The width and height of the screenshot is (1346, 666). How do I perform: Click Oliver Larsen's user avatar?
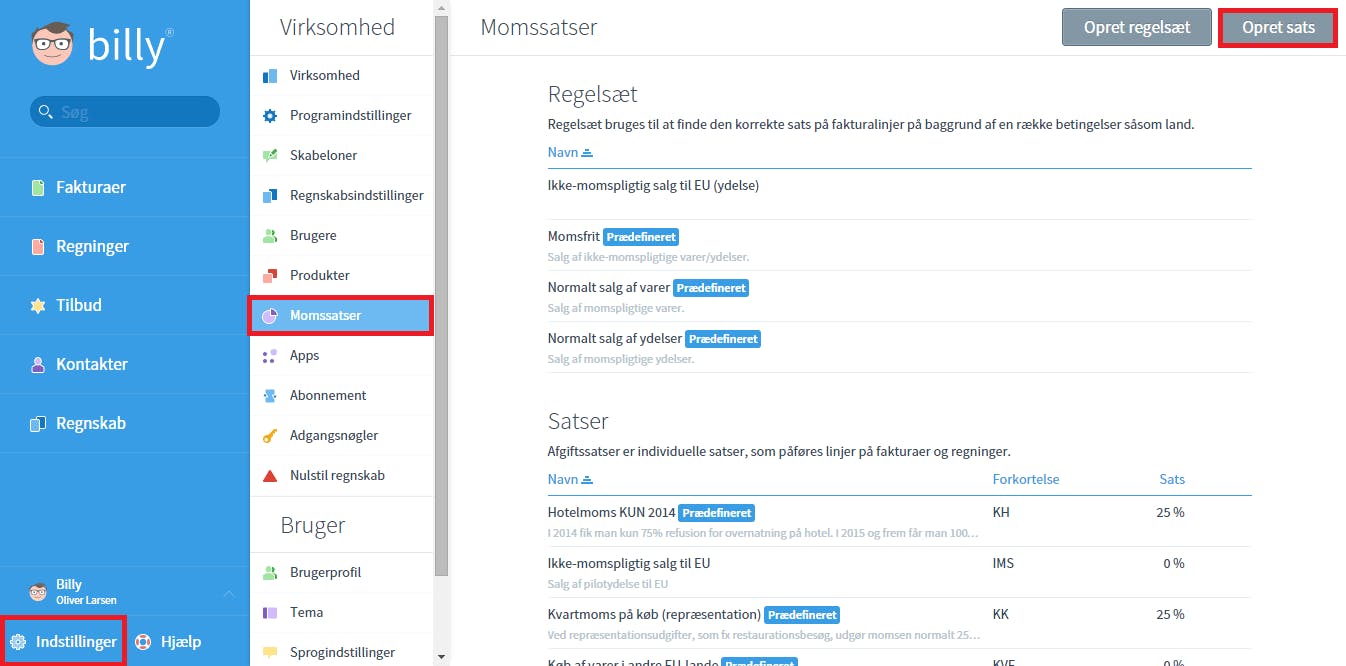coord(38,592)
